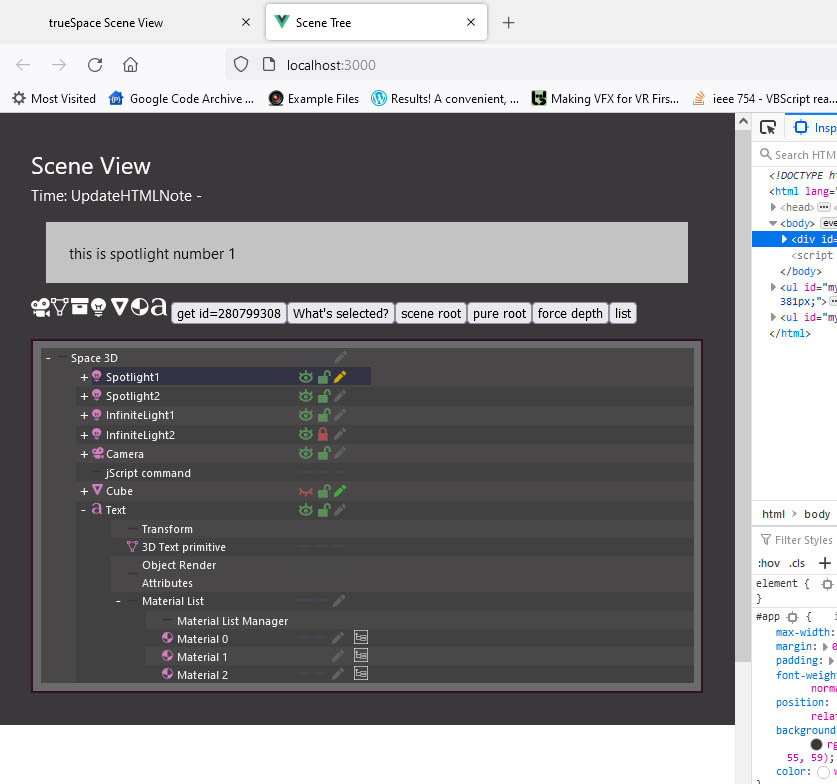Unlock the InfiniteLight2 red padlock
This screenshot has height=784, width=837.
click(x=323, y=434)
